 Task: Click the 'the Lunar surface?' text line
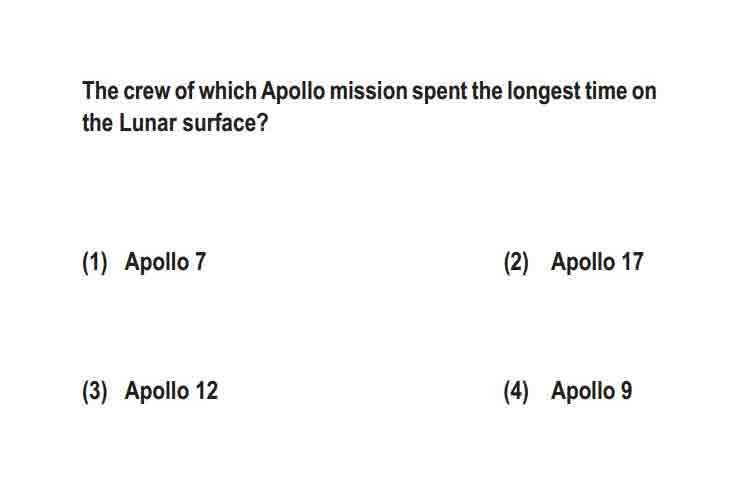pyautogui.click(x=175, y=122)
